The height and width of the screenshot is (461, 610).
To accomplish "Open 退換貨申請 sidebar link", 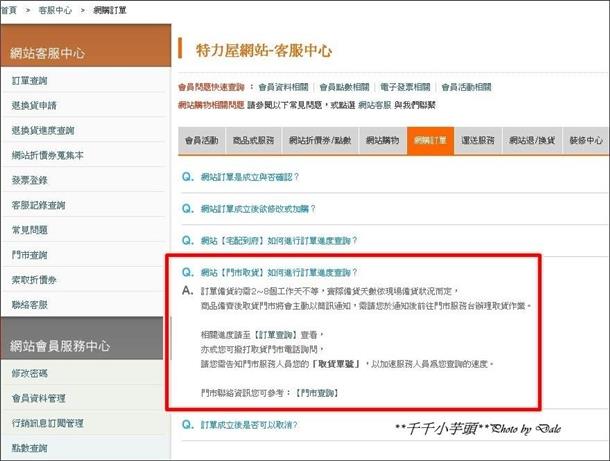I will click(x=34, y=105).
